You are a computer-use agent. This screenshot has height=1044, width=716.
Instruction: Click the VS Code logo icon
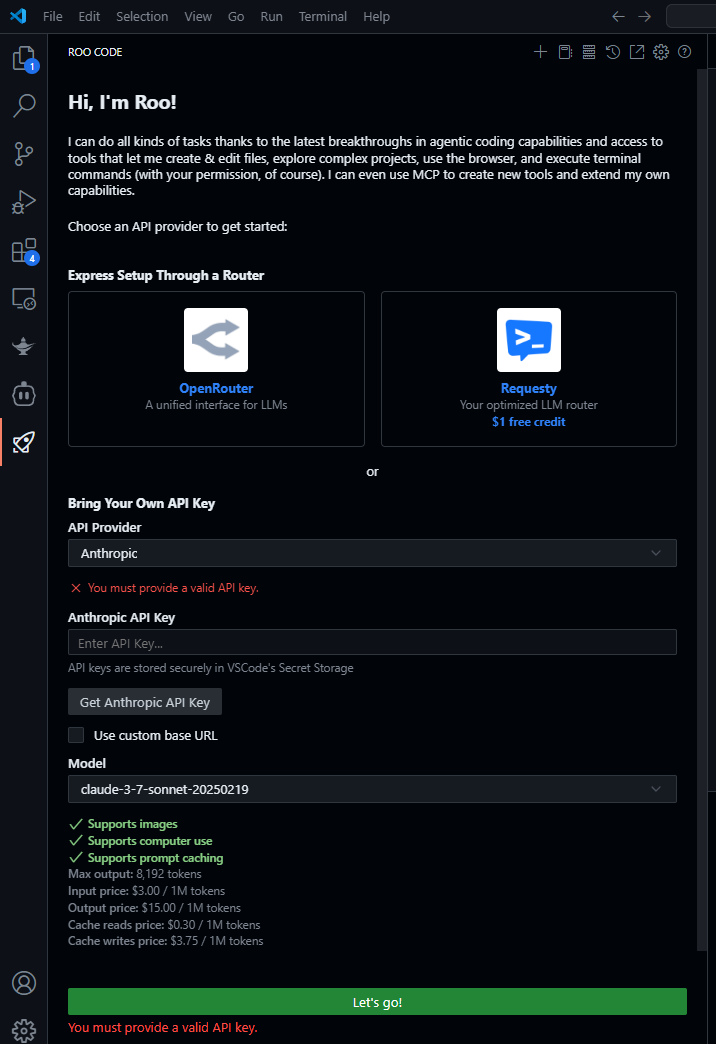pos(19,16)
